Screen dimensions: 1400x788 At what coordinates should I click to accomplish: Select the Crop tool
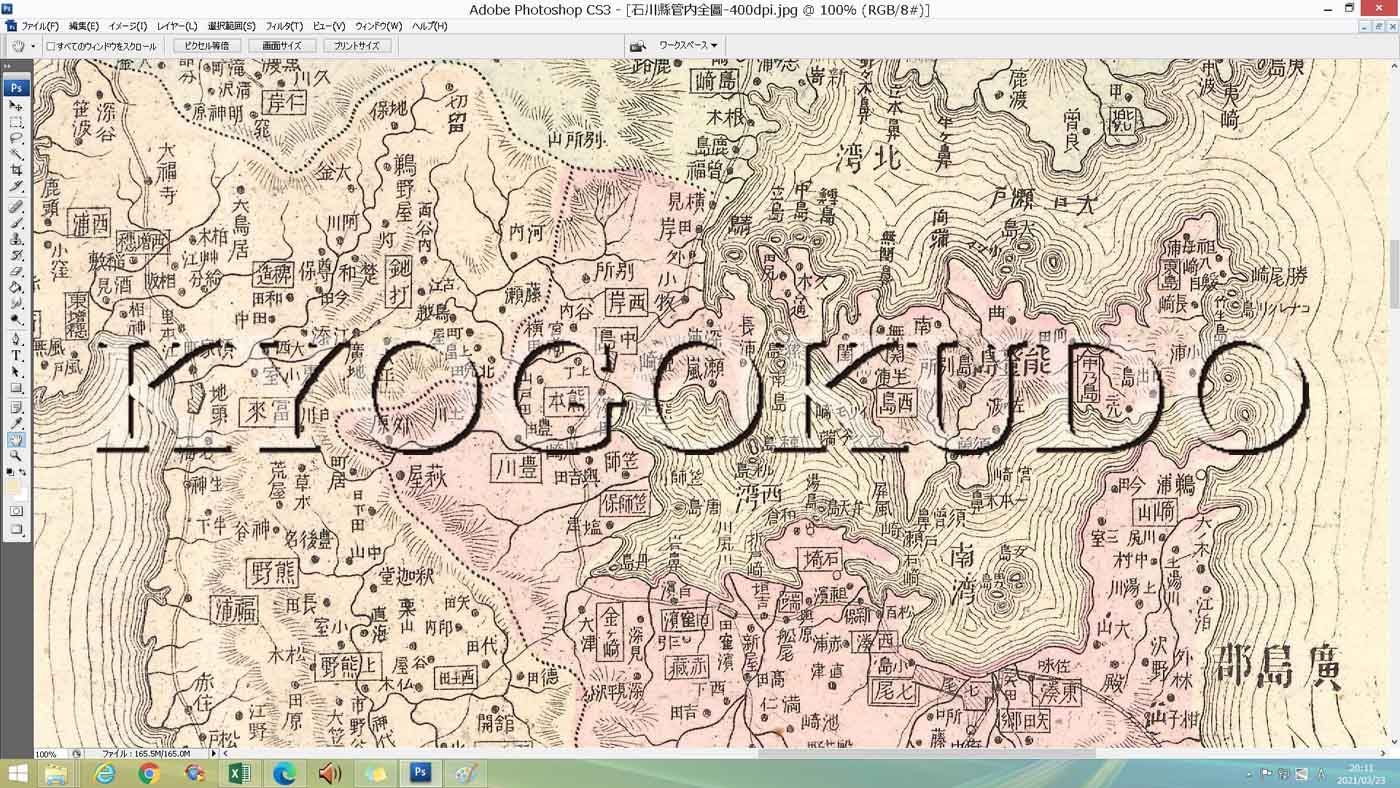(x=16, y=171)
